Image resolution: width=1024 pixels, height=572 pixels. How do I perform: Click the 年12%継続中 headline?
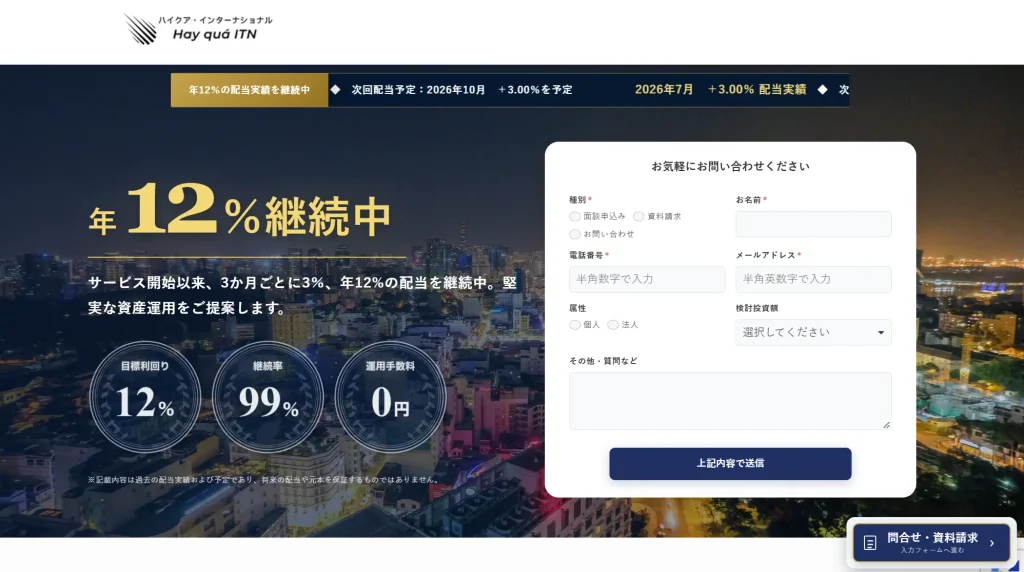pos(240,210)
